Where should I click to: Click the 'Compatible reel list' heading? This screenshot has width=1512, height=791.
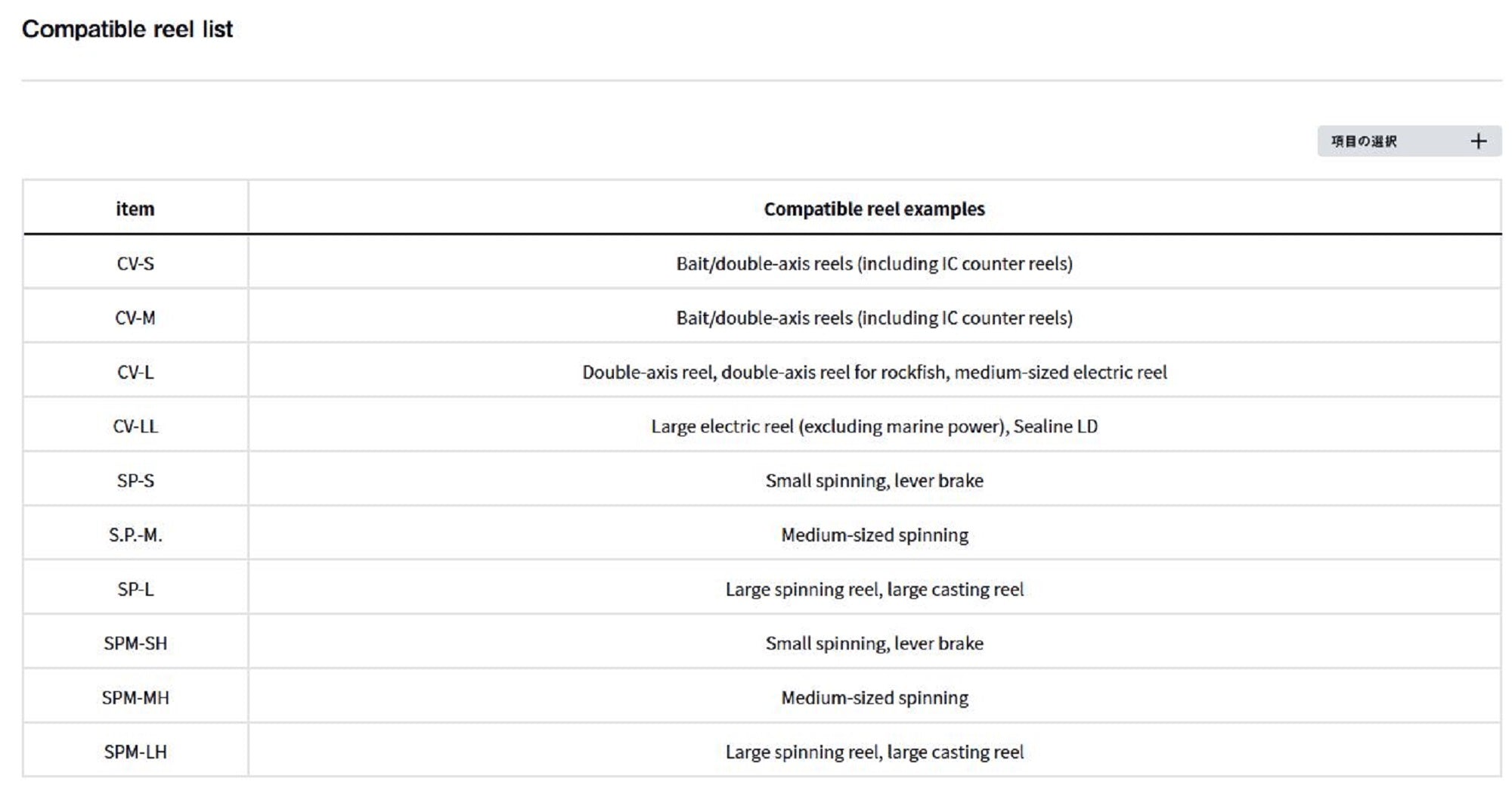point(127,29)
